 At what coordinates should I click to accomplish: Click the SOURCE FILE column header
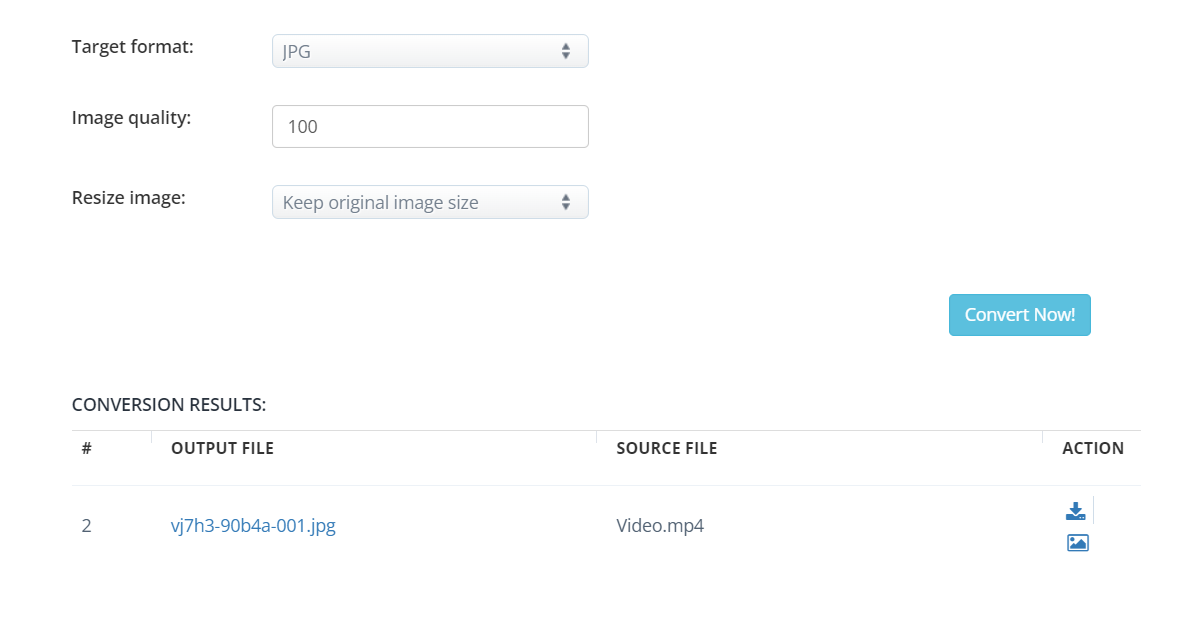666,448
